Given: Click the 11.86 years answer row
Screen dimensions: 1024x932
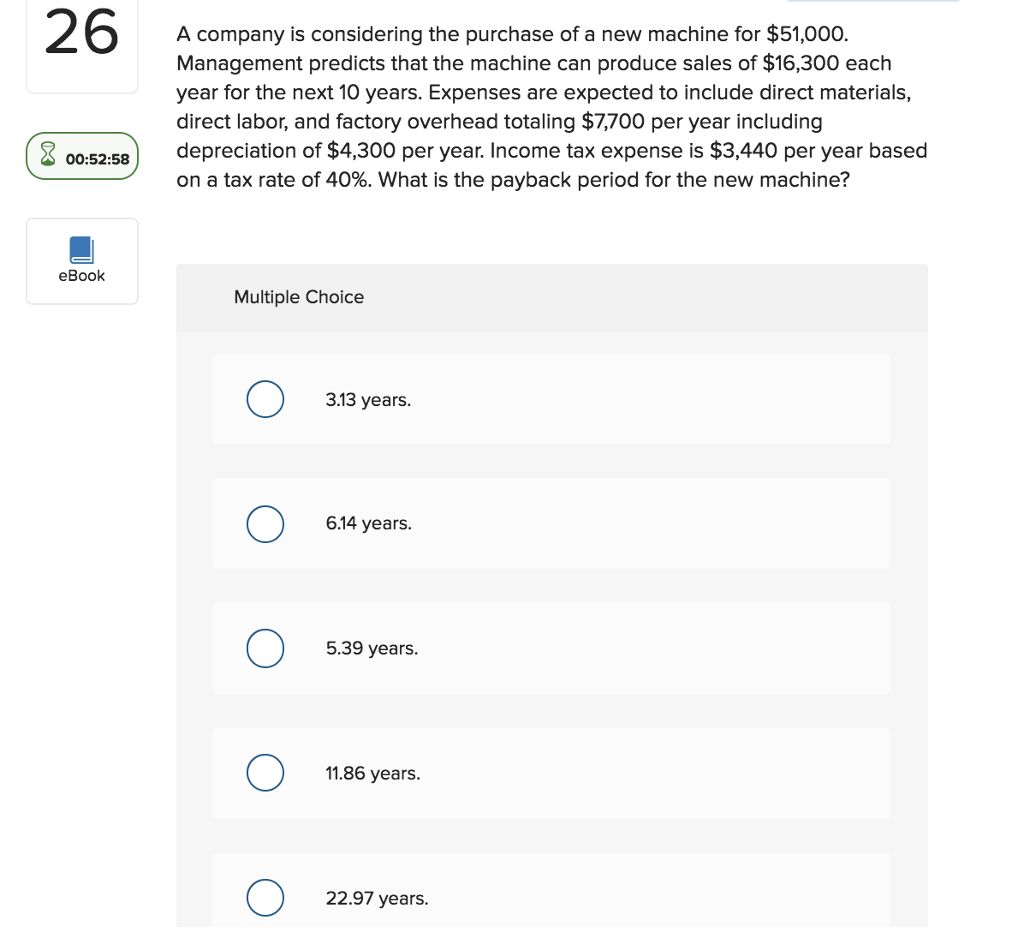Looking at the screenshot, I should [550, 772].
